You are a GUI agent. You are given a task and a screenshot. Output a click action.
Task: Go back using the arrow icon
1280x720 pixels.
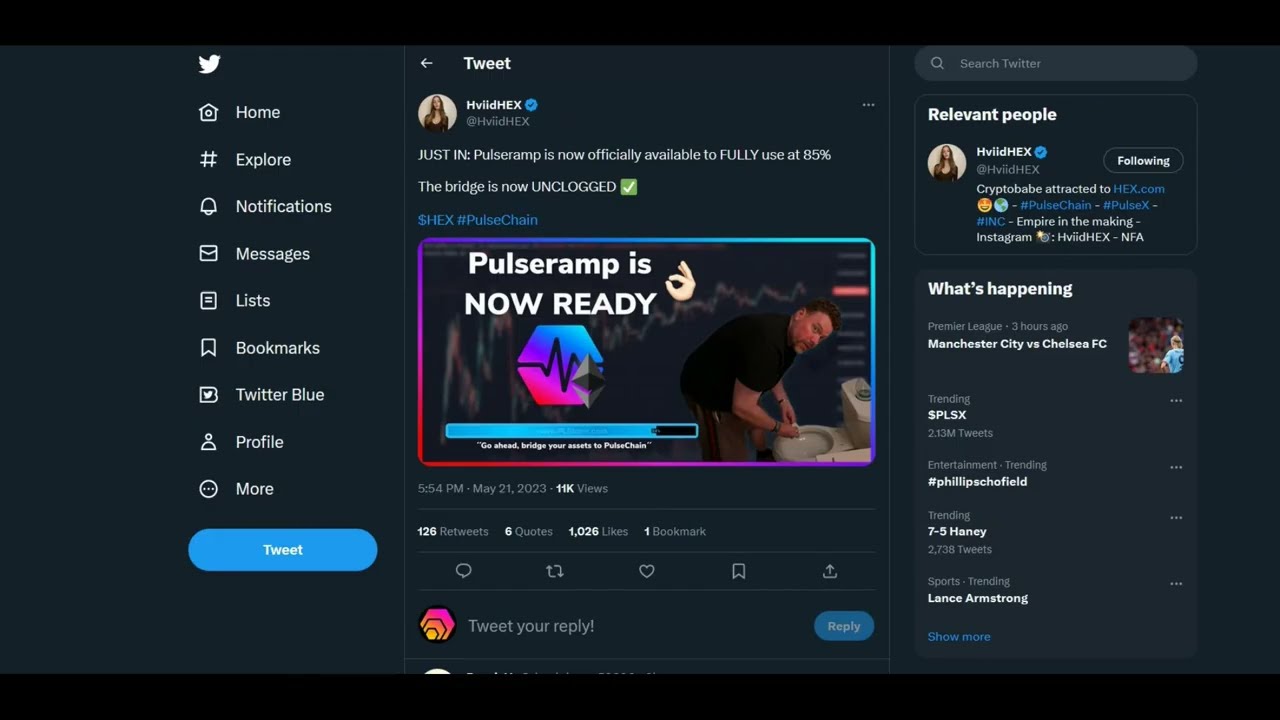coord(427,63)
